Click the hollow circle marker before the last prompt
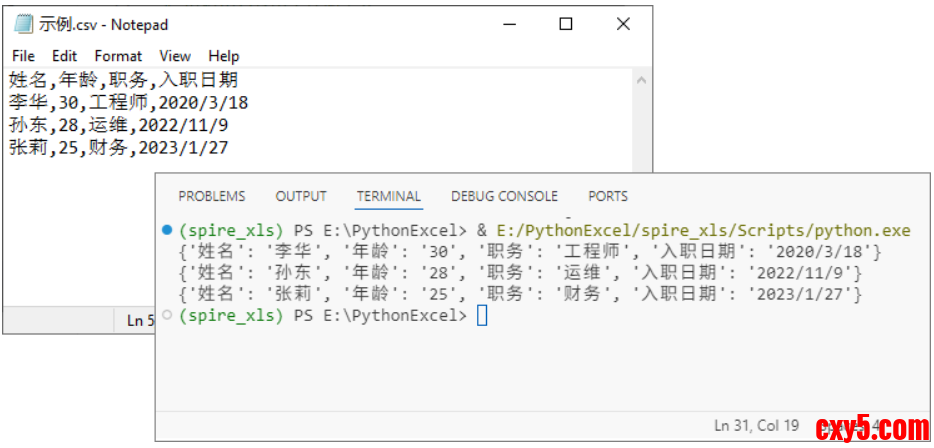The image size is (934, 448). pyautogui.click(x=166, y=315)
